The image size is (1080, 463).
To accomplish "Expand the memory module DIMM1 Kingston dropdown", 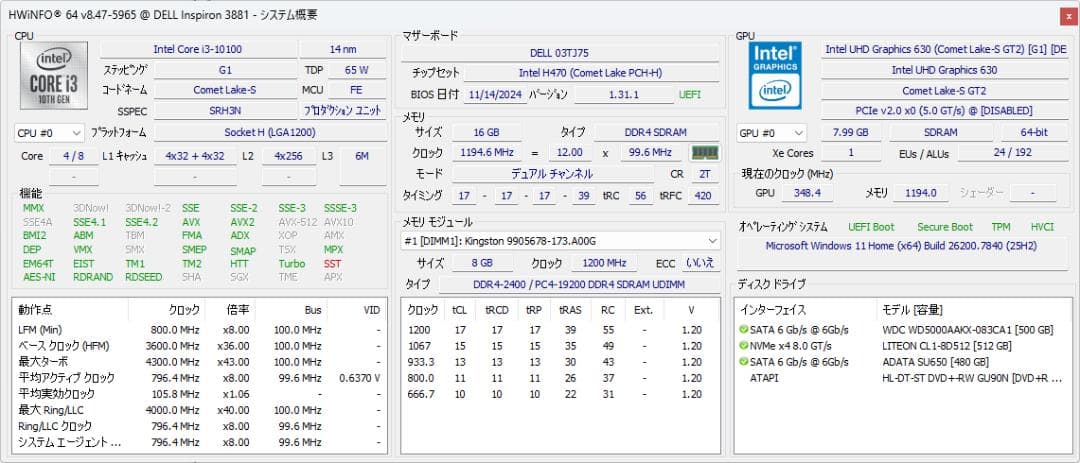I will click(561, 241).
